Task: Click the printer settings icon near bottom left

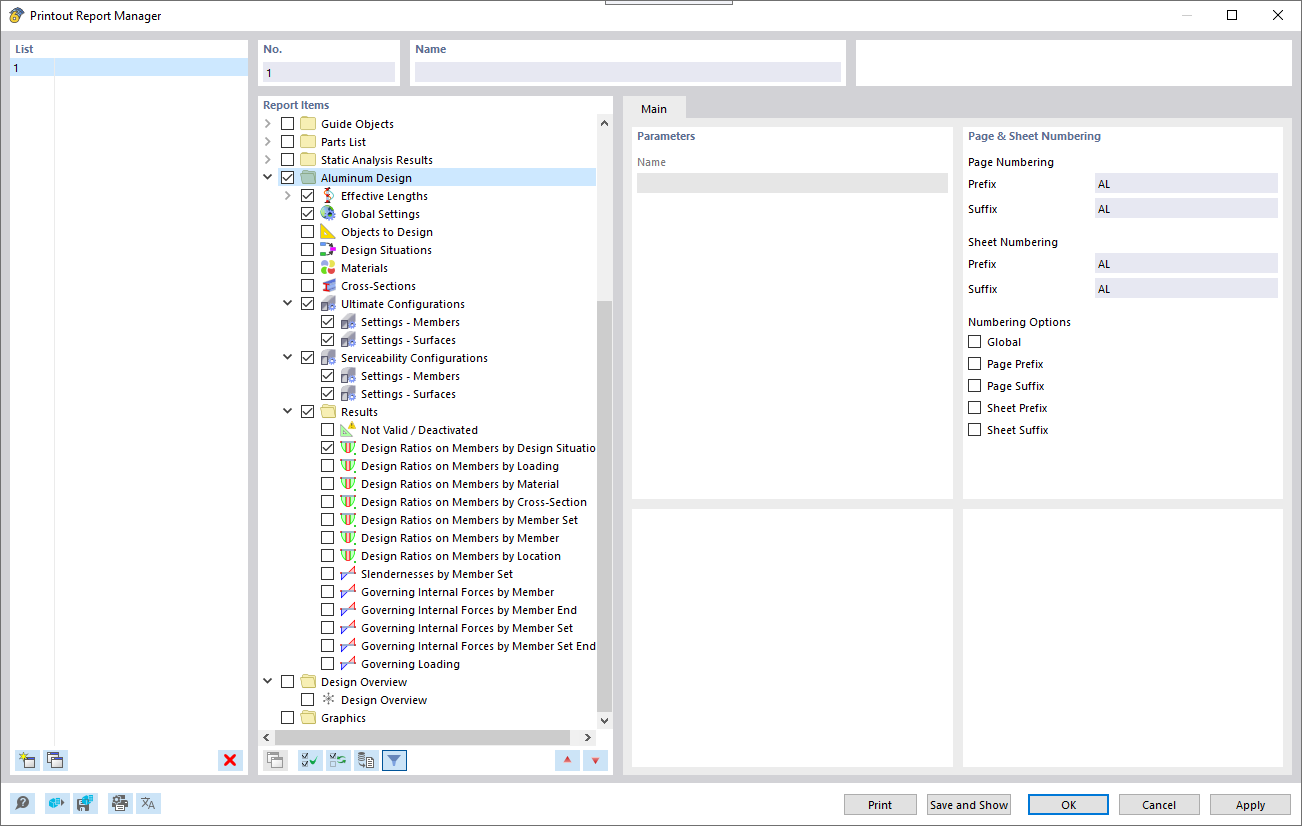Action: point(119,803)
